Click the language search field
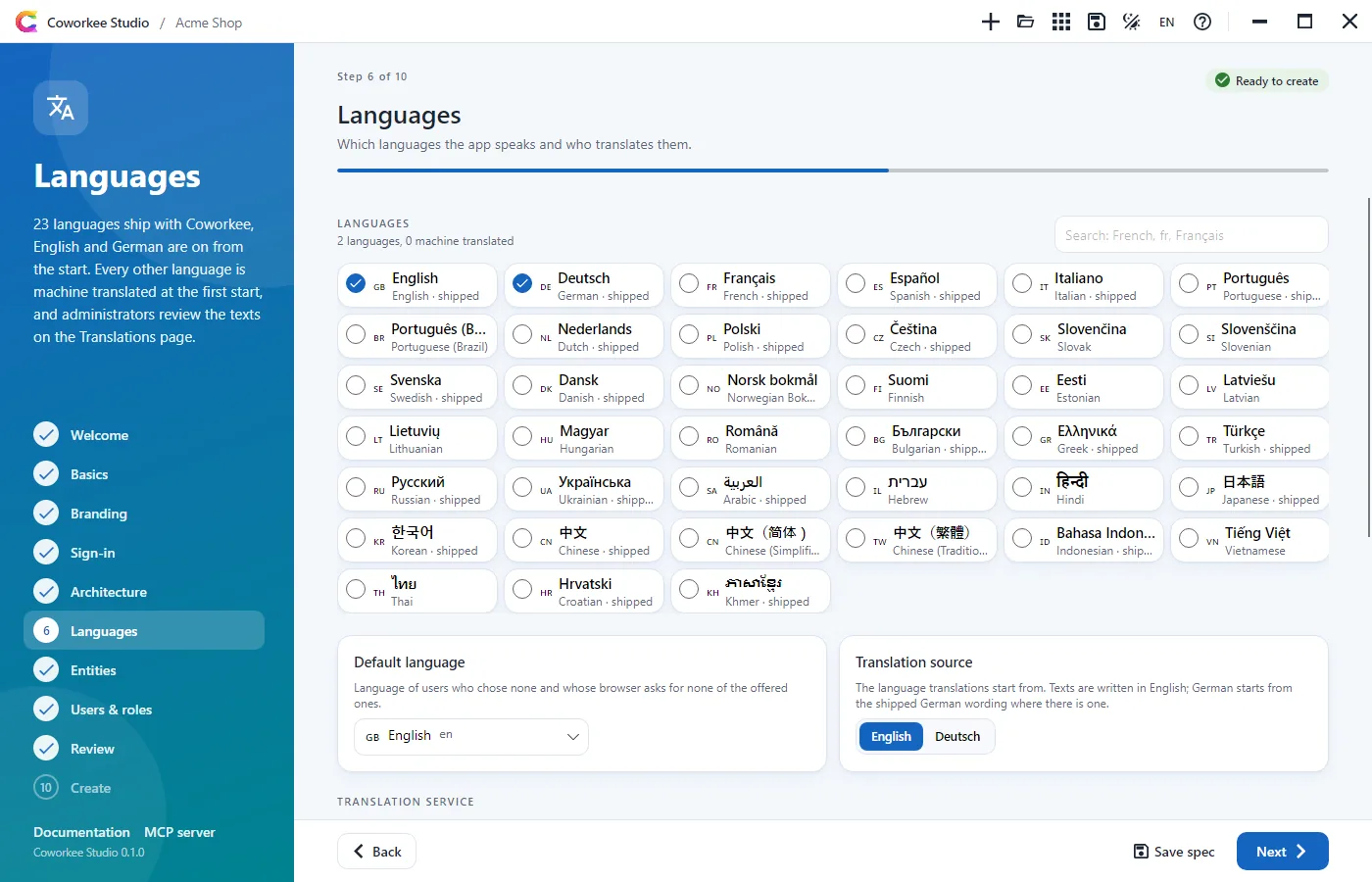Screen dimensions: 1372x882 [1191, 235]
